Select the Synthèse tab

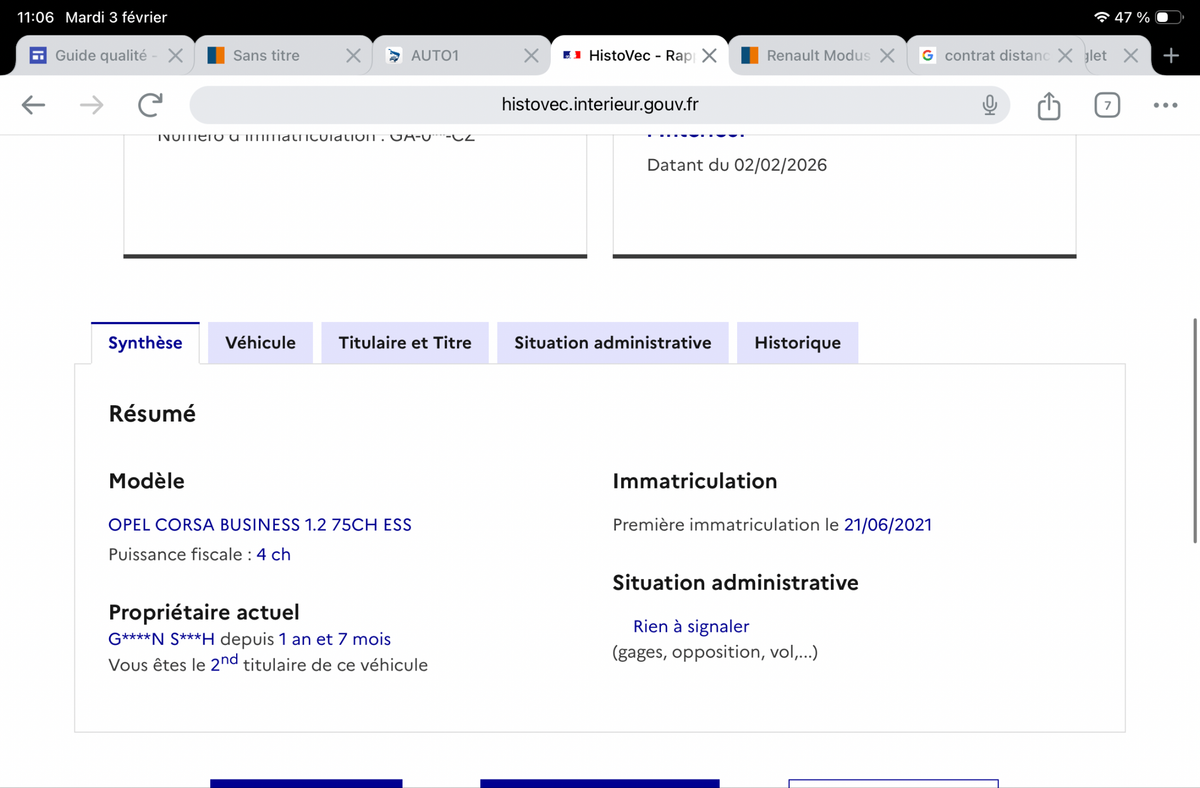pos(145,343)
